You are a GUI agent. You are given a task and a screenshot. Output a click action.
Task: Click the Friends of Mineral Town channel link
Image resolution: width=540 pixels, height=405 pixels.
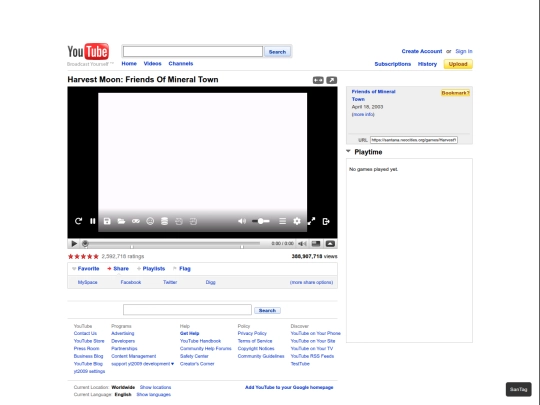pyautogui.click(x=373, y=95)
